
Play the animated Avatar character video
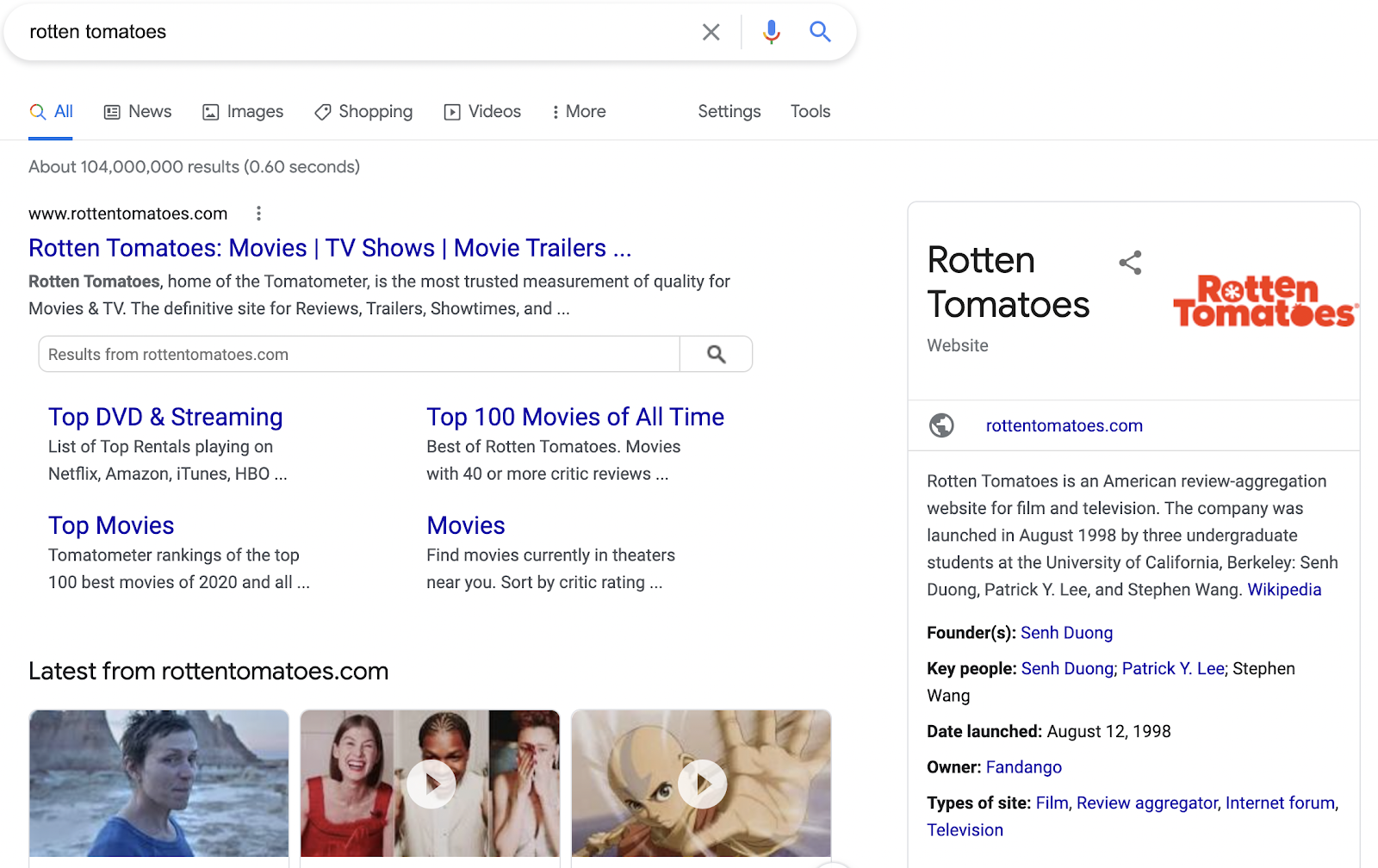pos(701,784)
